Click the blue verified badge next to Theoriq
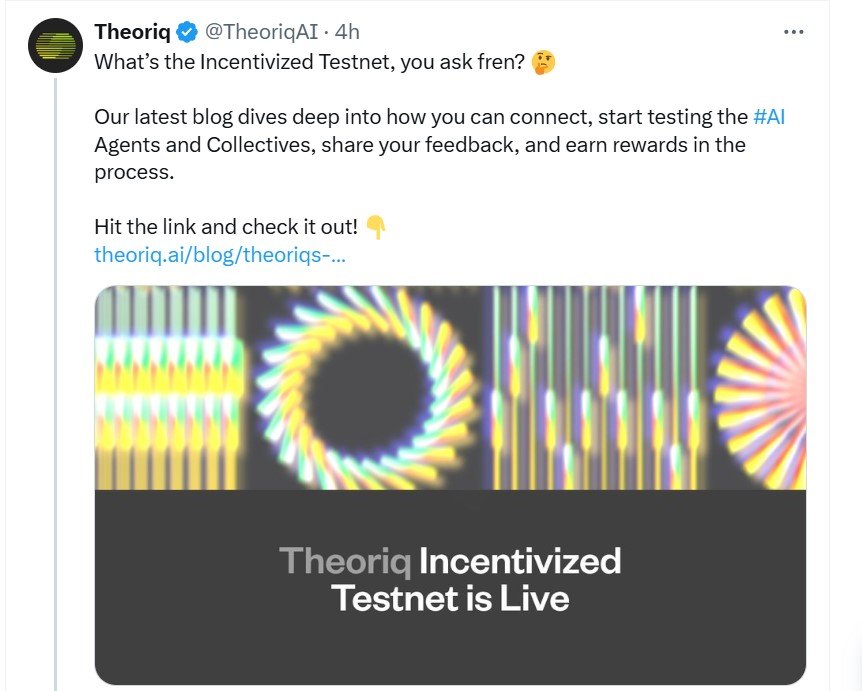 187,32
